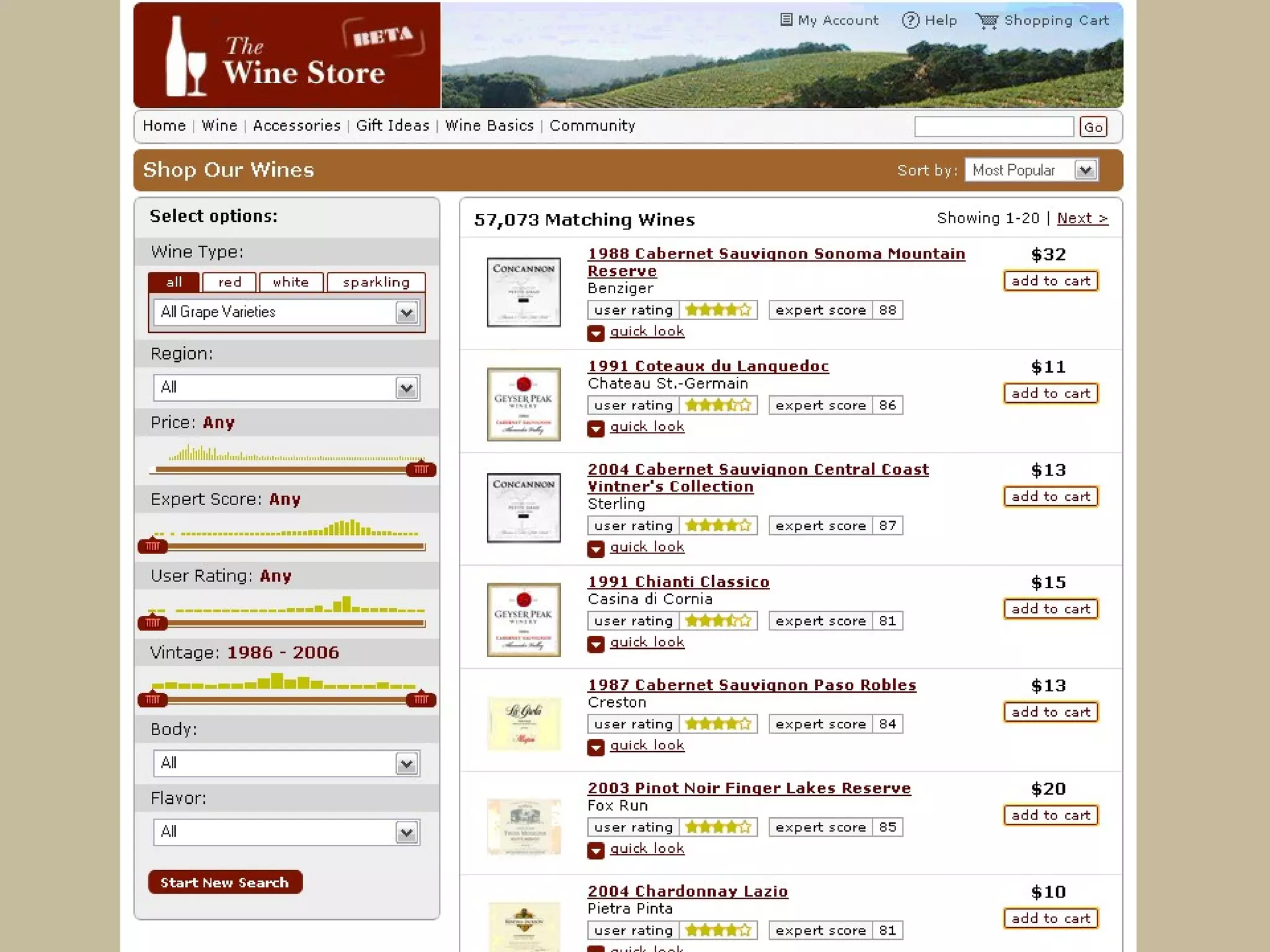Click the Price slider right handle
This screenshot has height=952, width=1270.
click(421, 469)
